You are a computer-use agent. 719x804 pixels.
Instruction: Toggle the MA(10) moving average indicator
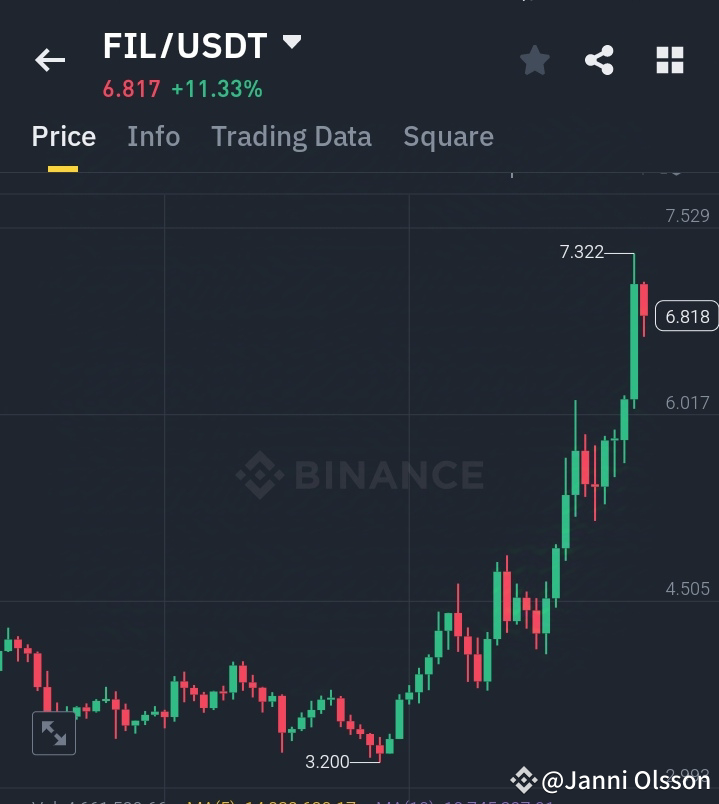coord(398,800)
